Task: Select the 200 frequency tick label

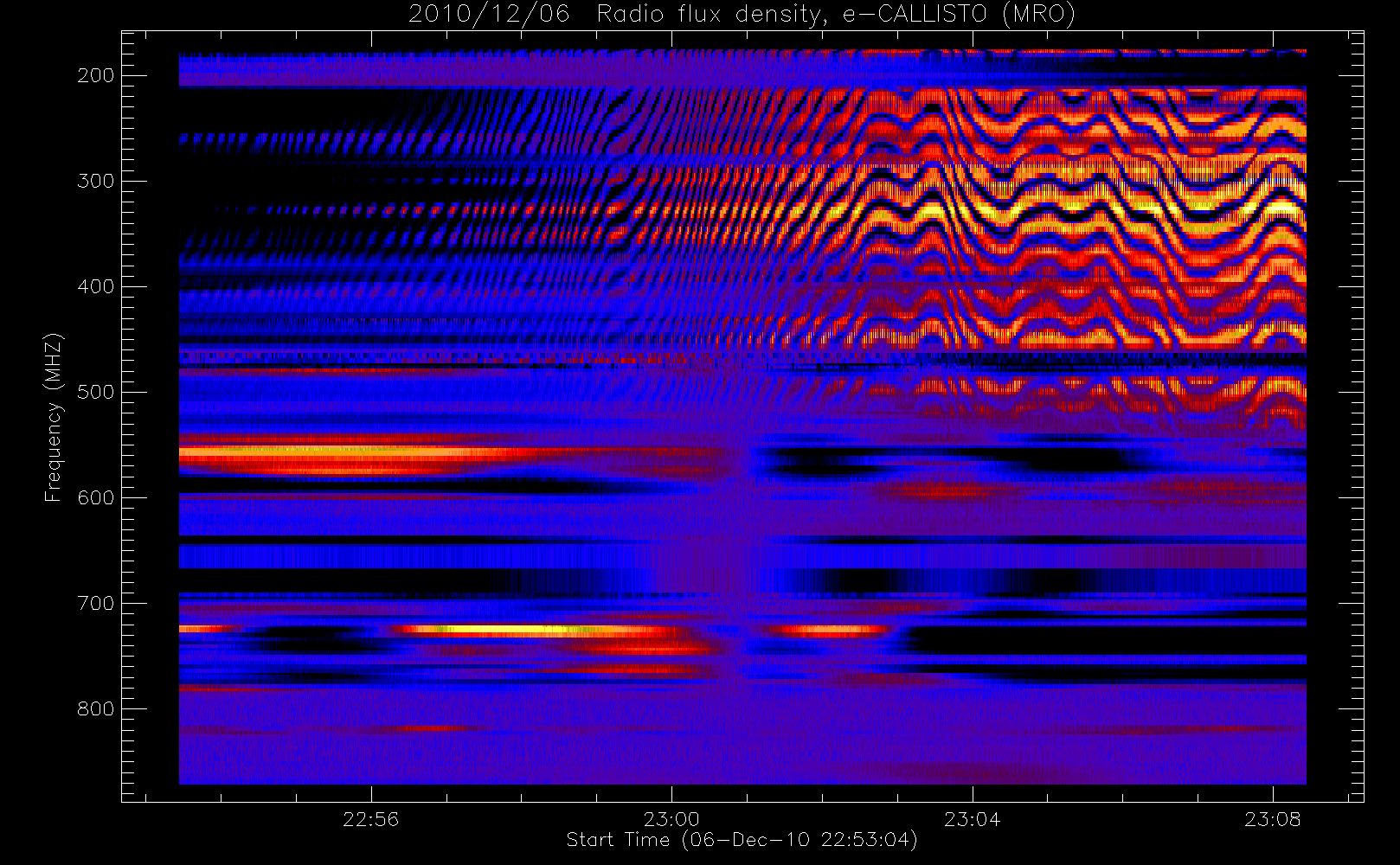Action: click(96, 75)
